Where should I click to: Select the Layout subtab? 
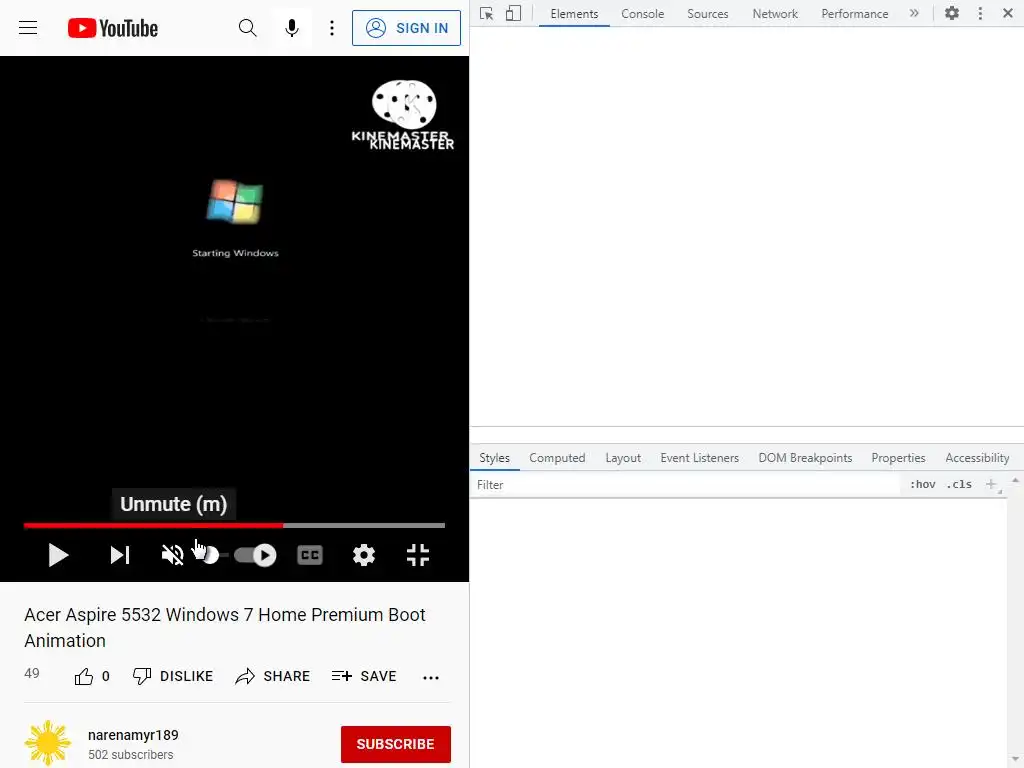click(x=623, y=458)
